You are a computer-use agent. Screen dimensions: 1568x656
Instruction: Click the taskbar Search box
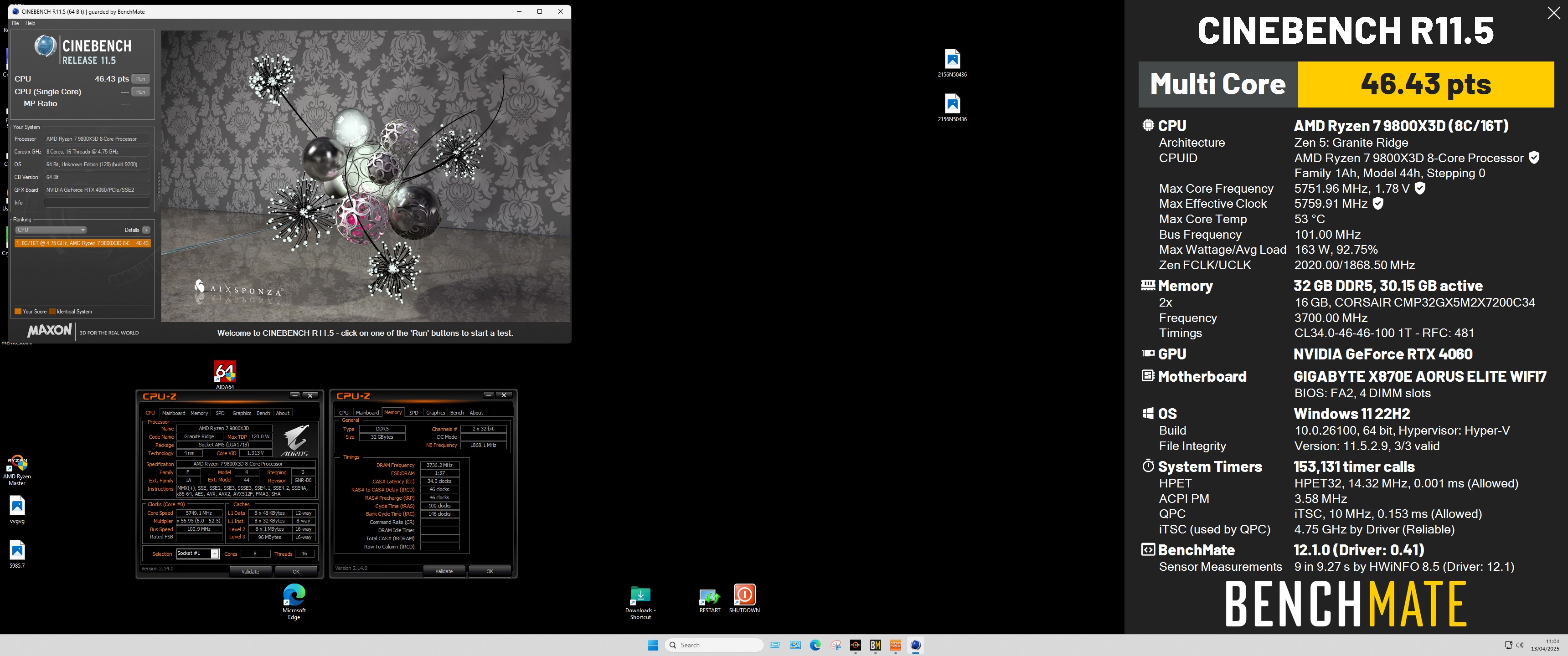point(713,645)
